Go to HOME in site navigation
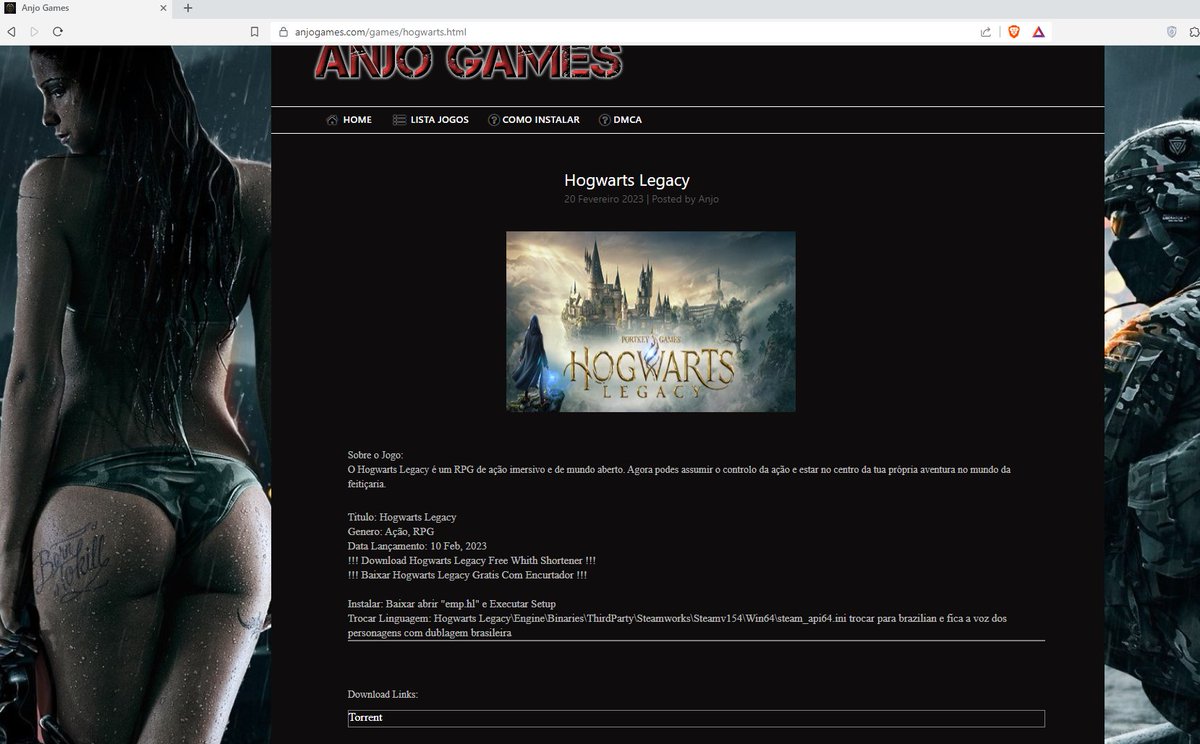Image resolution: width=1200 pixels, height=744 pixels. [x=357, y=120]
